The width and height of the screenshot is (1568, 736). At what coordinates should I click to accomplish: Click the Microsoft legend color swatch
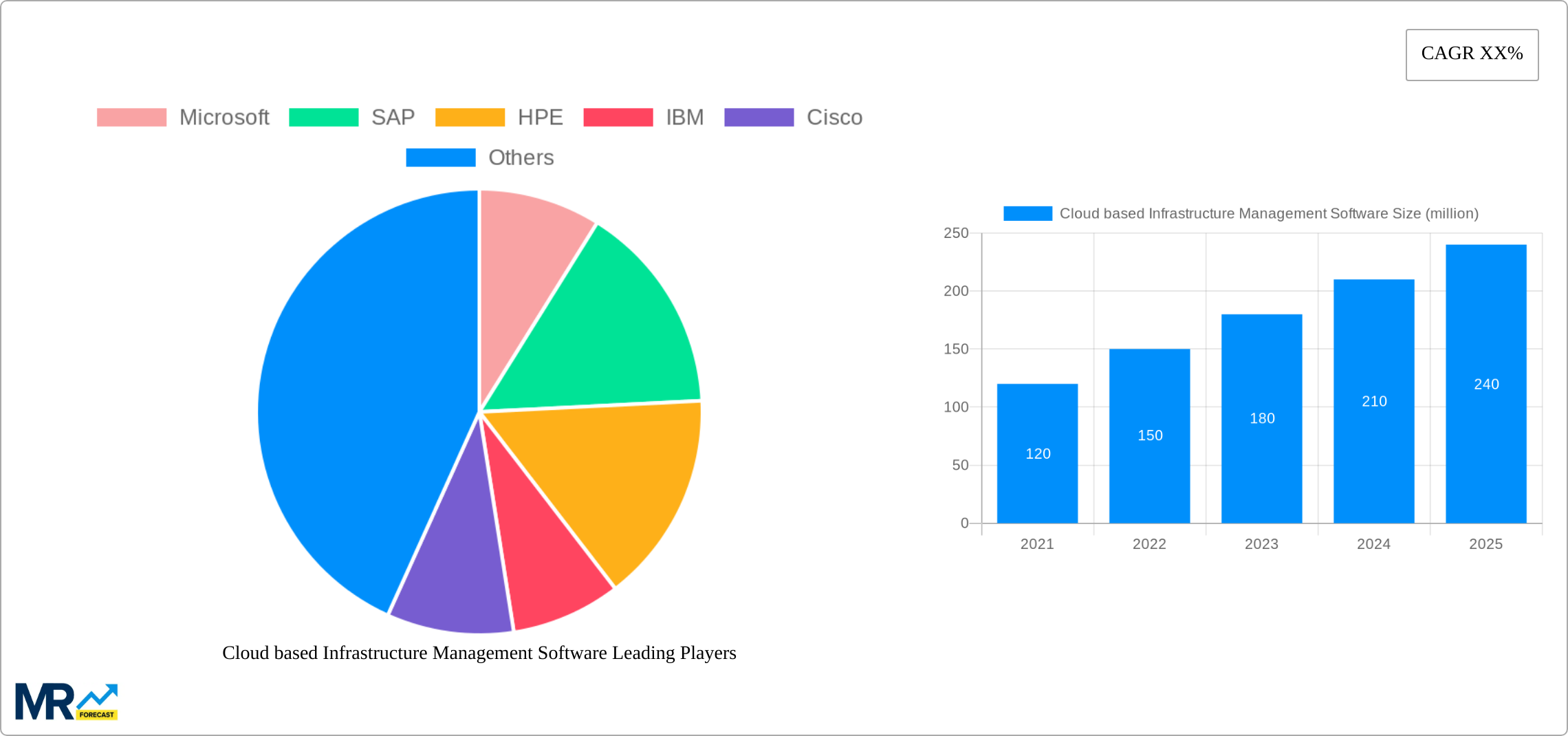(131, 117)
